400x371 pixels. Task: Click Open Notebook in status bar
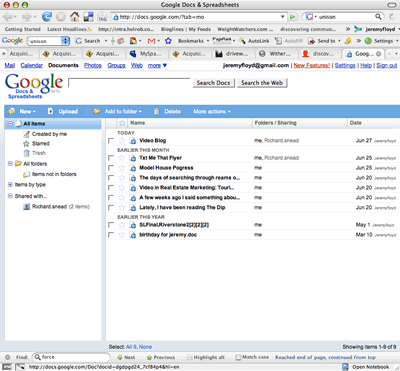coord(366,367)
